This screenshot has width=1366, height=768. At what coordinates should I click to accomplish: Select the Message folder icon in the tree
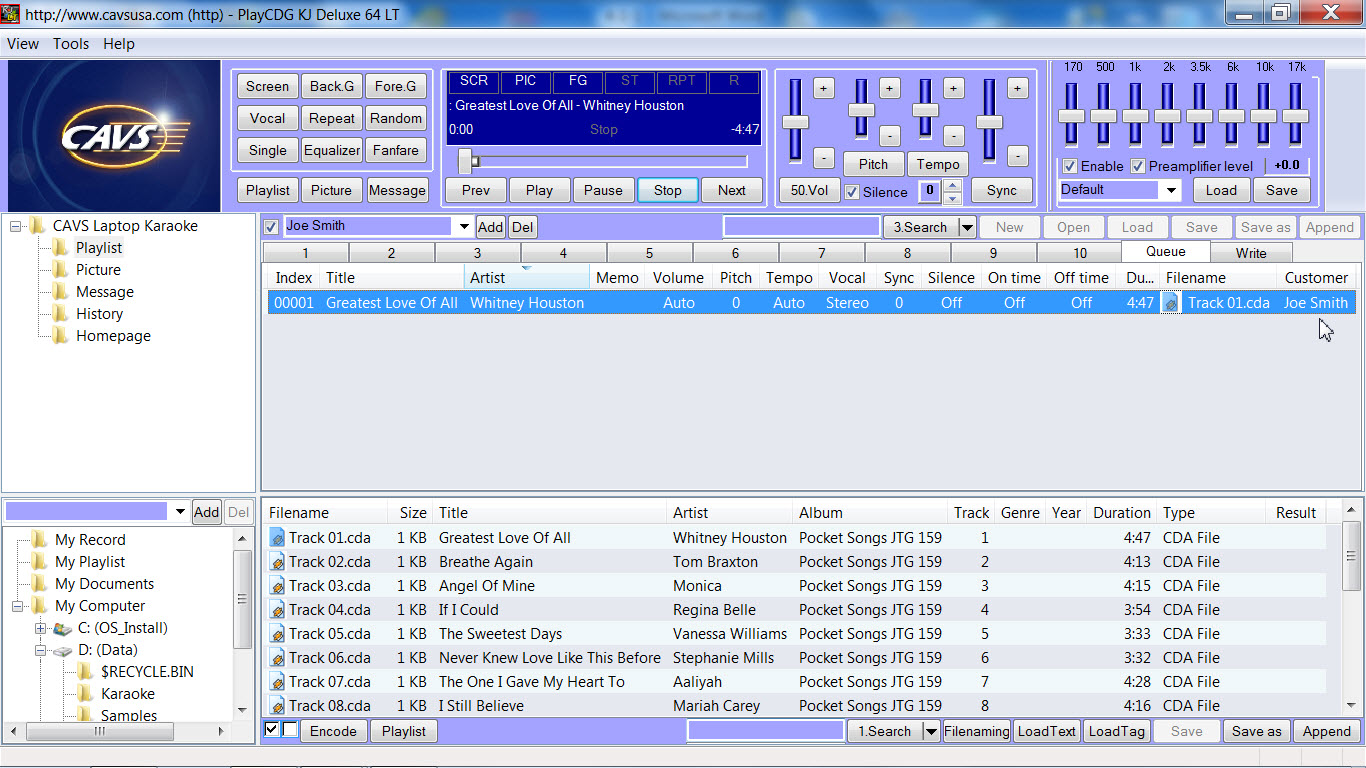point(61,292)
